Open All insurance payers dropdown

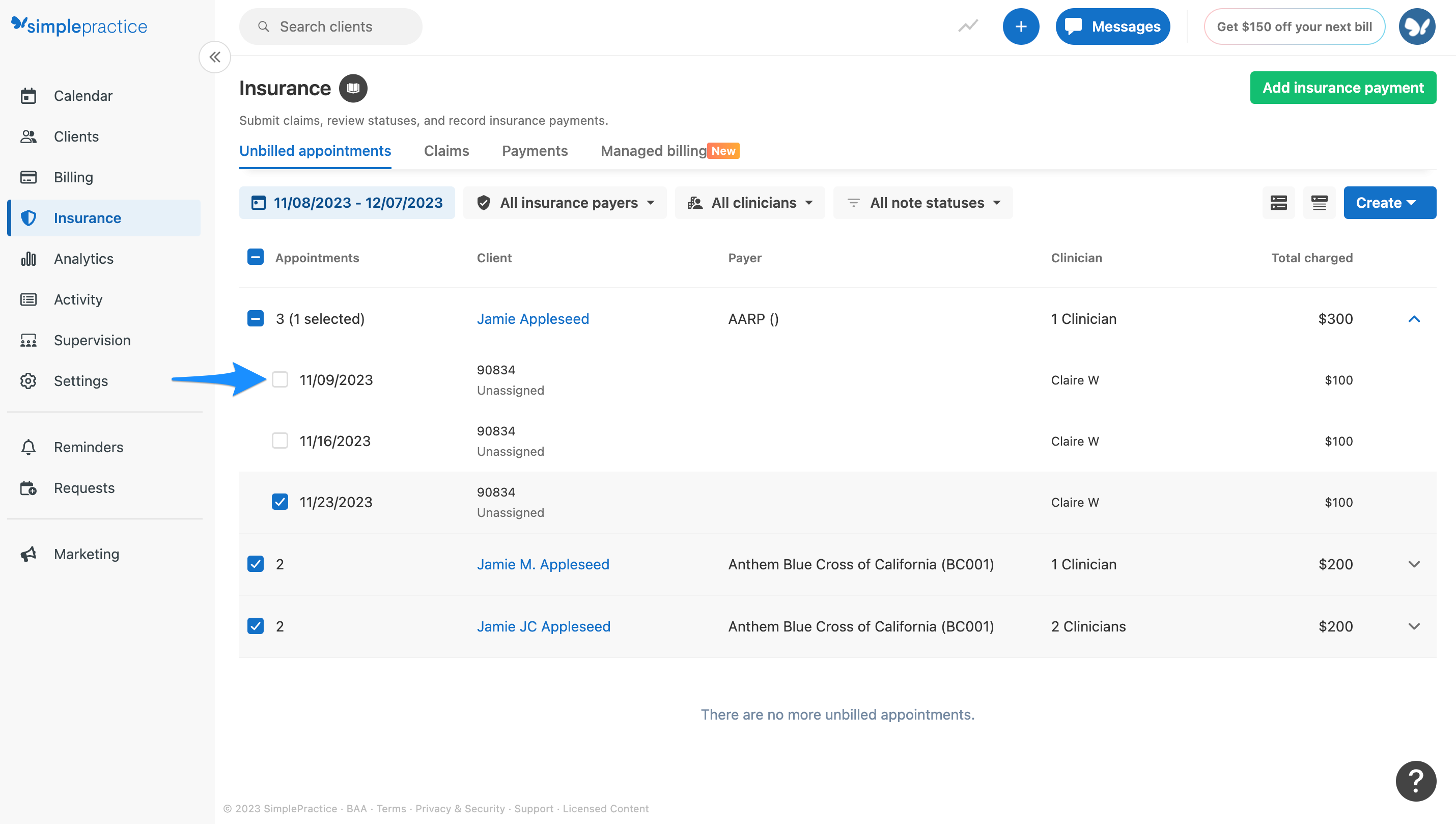point(565,203)
